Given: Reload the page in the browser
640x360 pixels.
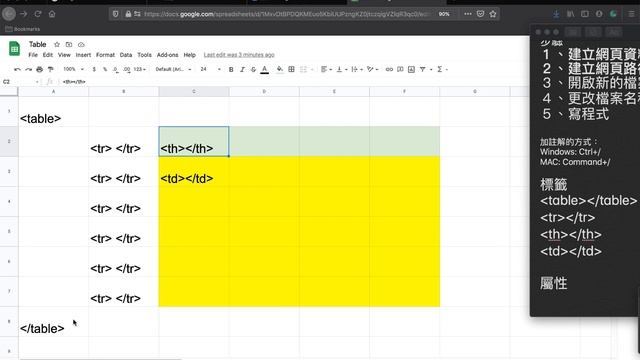Looking at the screenshot, I should (x=38, y=14).
